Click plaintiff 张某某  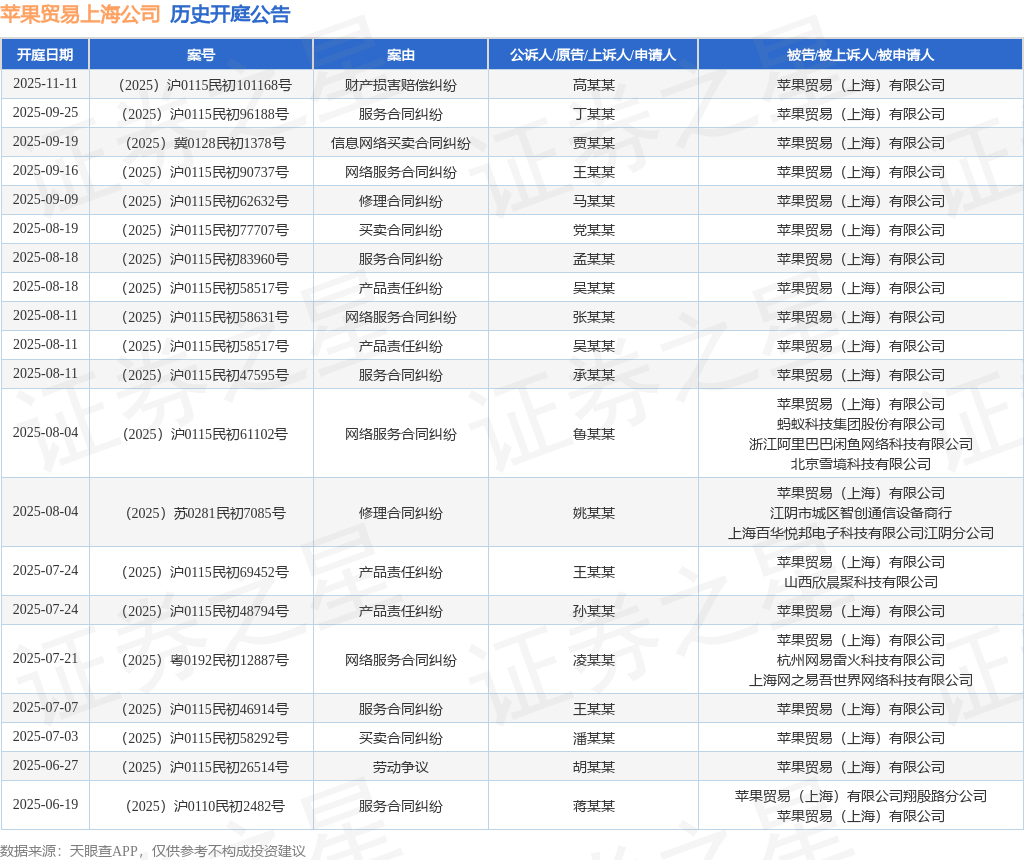coord(594,317)
